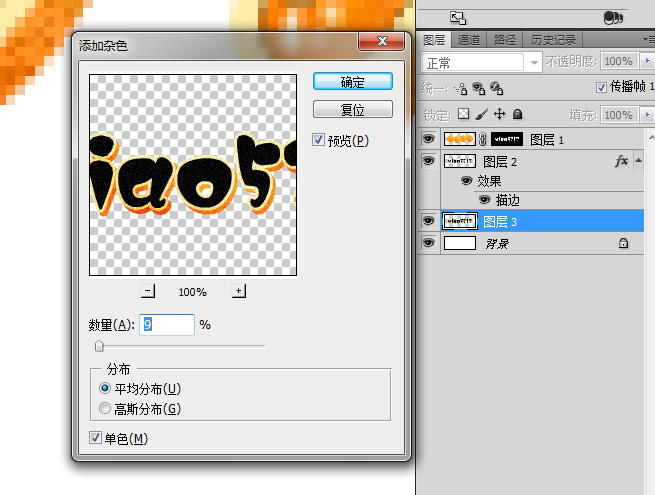This screenshot has height=495, width=655.
Task: Click the lock all padlock icon
Action: (517, 114)
